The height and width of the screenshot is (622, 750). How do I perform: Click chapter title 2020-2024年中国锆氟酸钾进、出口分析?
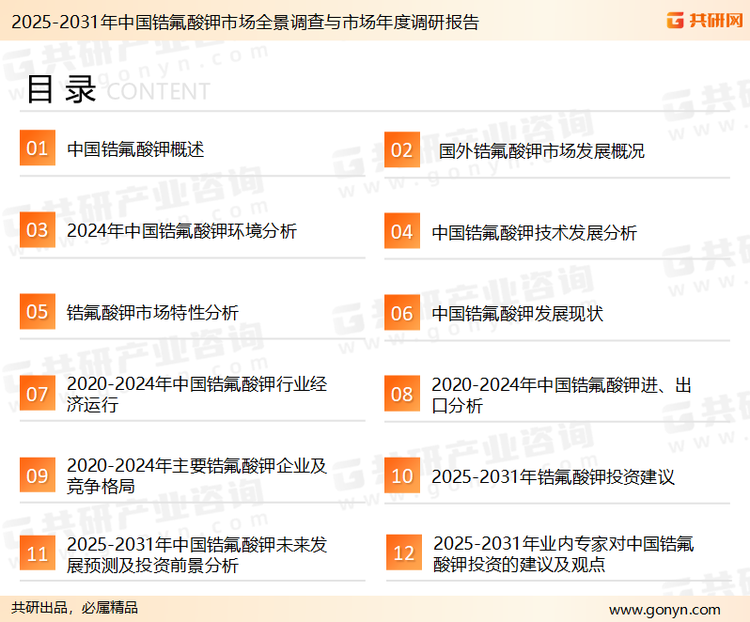562,395
